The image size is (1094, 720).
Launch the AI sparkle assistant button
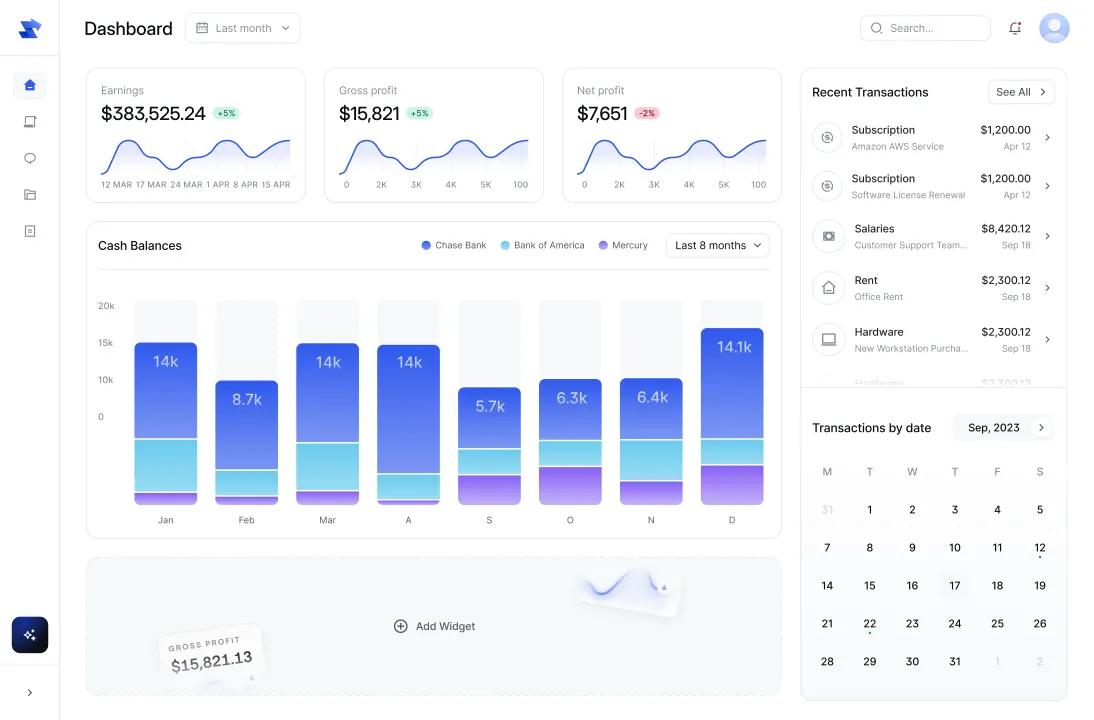30,635
